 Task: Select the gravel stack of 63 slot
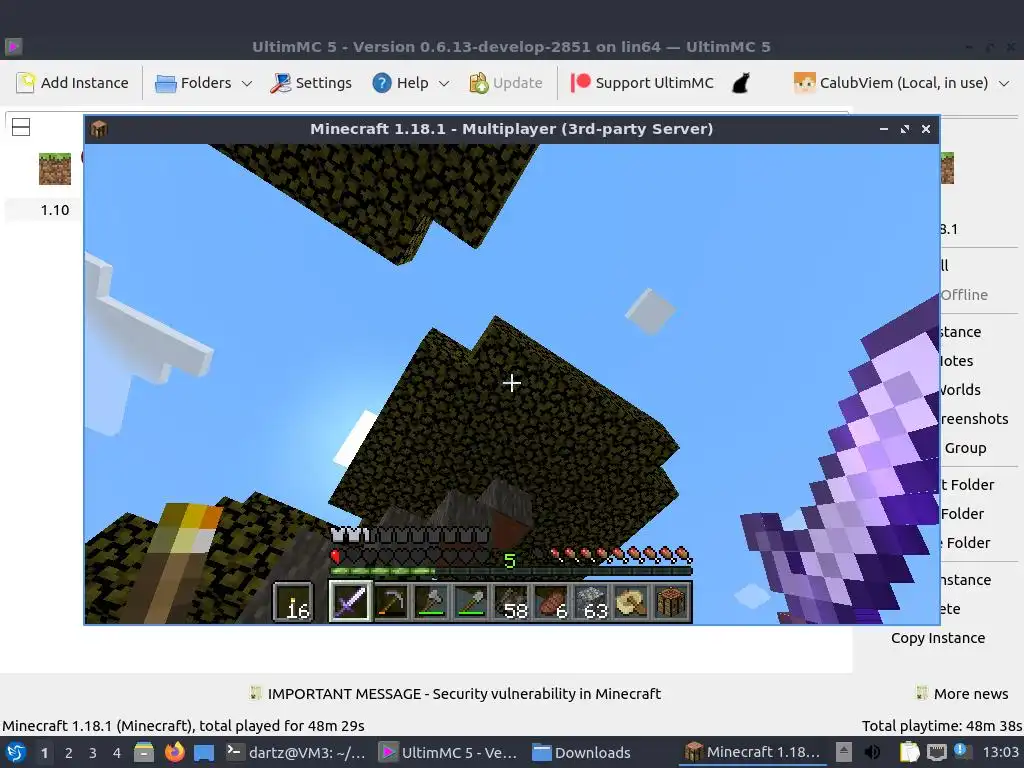tap(592, 601)
